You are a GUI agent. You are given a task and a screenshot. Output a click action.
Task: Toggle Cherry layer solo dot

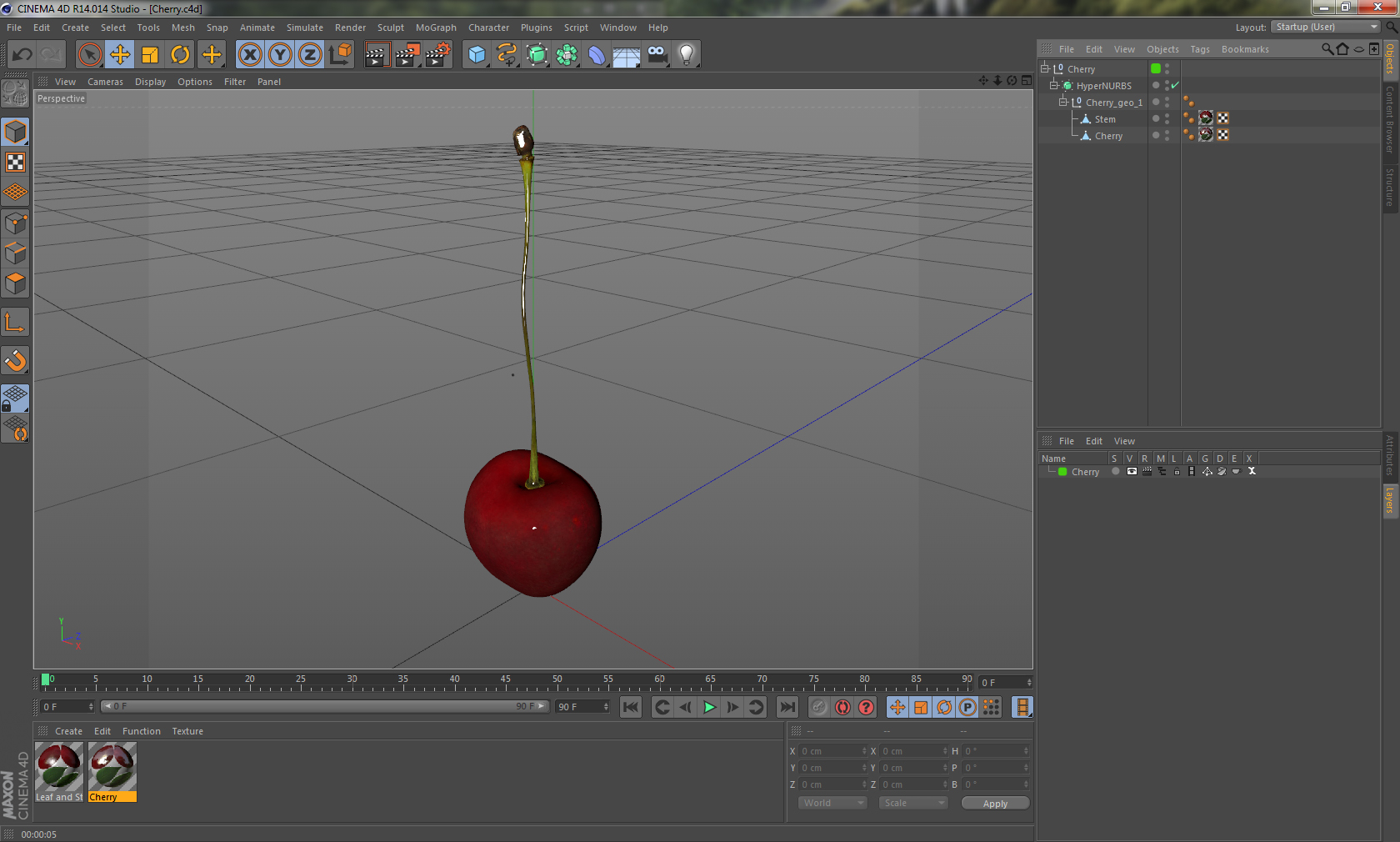tap(1115, 472)
